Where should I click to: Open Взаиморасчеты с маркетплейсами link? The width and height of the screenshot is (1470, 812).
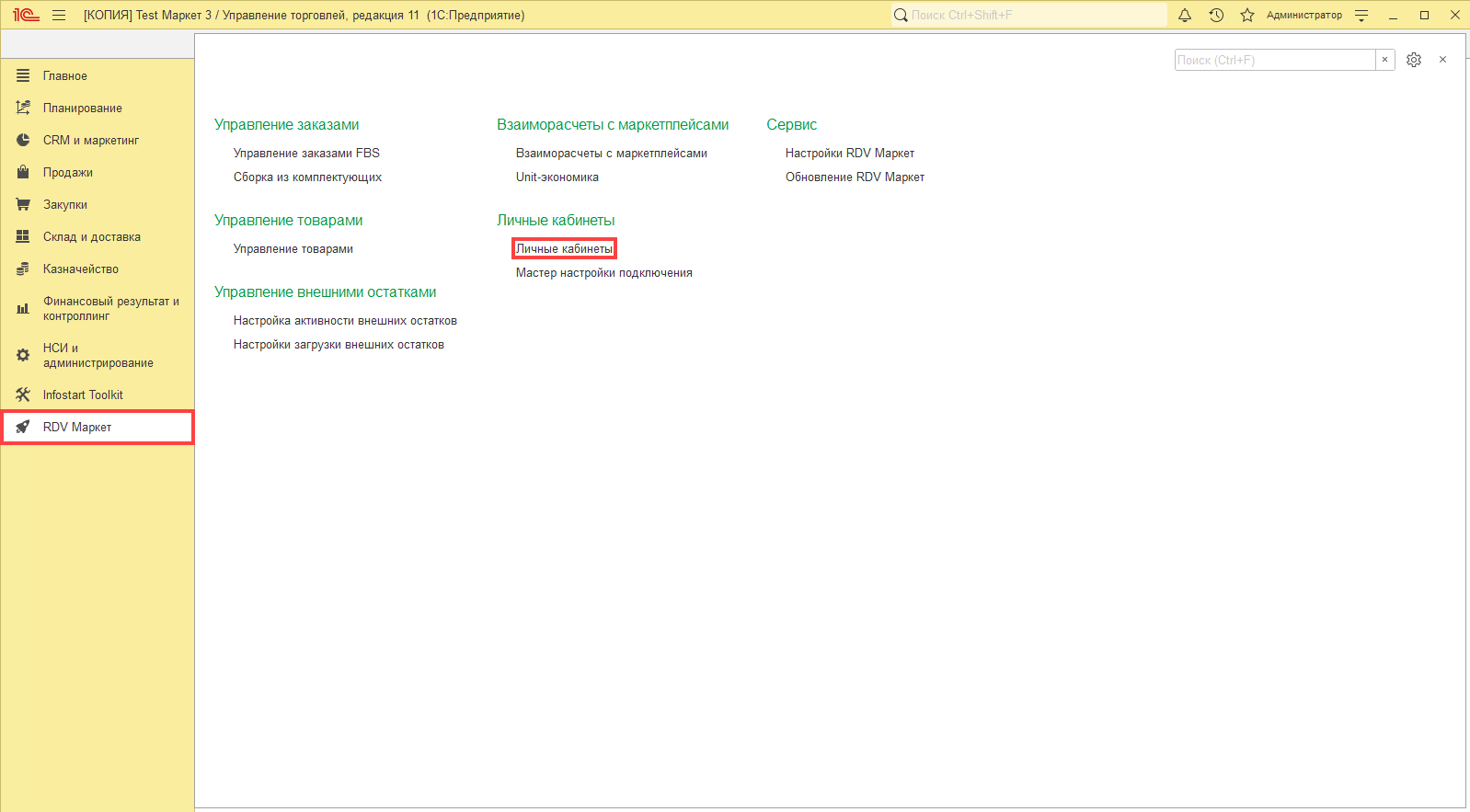[612, 153]
